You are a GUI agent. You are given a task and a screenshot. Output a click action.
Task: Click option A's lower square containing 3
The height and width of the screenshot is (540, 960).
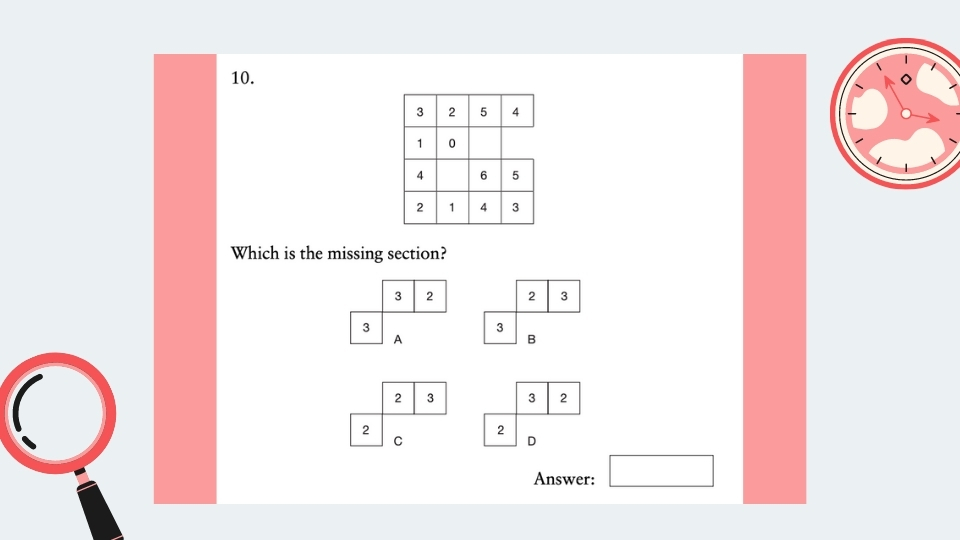(x=367, y=328)
